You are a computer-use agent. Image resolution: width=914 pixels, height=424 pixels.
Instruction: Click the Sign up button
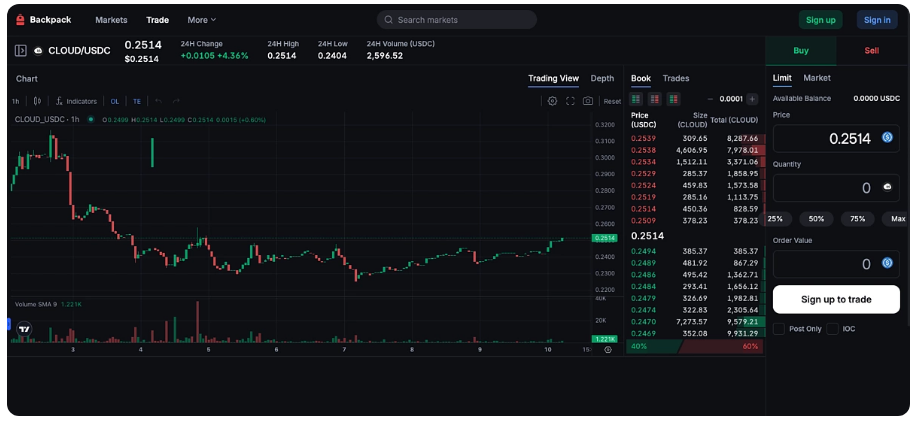coord(821,20)
